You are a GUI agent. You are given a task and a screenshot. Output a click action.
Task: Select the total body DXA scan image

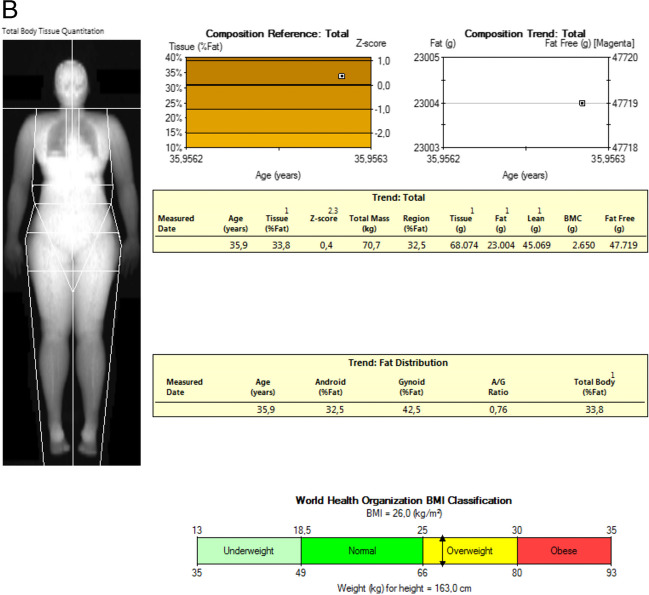[72, 253]
